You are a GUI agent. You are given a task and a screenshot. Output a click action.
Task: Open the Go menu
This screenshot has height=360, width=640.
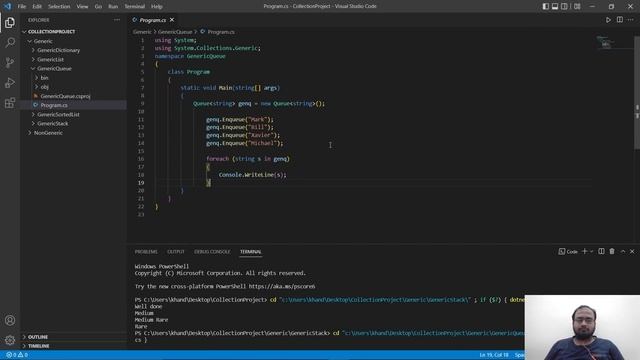click(98, 7)
